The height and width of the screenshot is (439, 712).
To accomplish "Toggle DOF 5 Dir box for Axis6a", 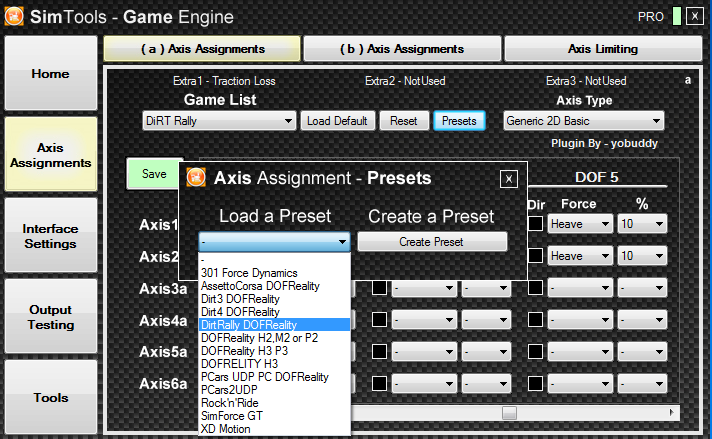I will [x=535, y=384].
